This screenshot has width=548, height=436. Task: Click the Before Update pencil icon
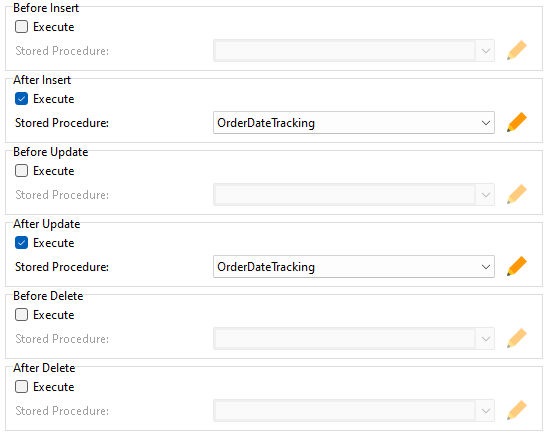[517, 194]
